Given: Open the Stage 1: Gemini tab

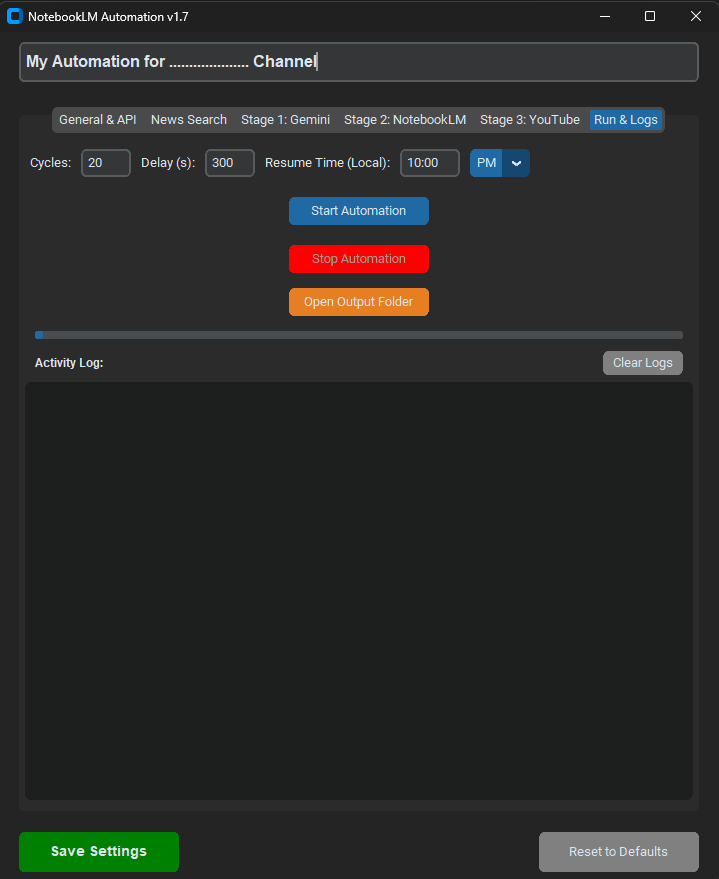Looking at the screenshot, I should point(285,120).
